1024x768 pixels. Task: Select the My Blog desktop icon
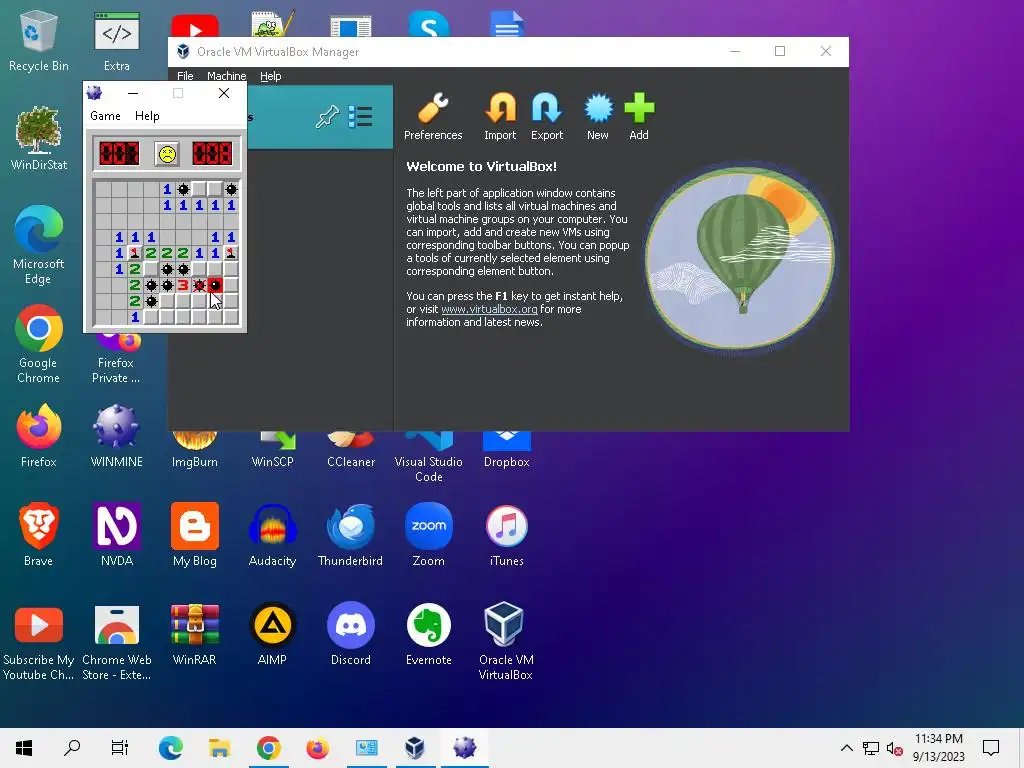[195, 535]
